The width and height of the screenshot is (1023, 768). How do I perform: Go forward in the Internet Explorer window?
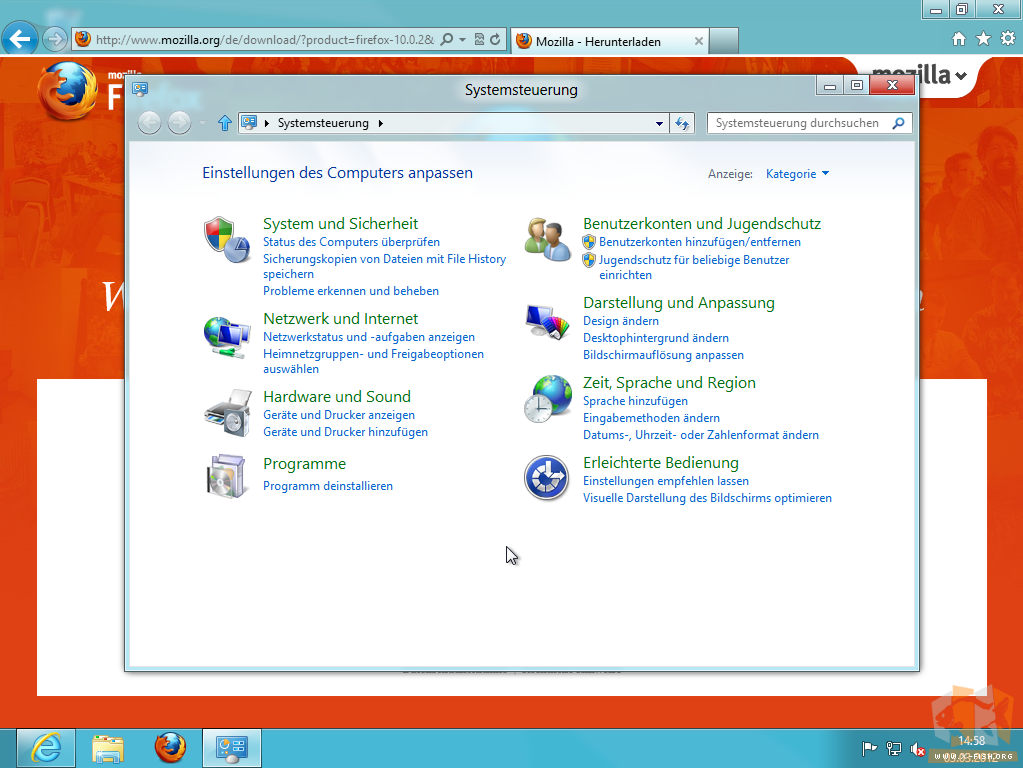tap(55, 39)
